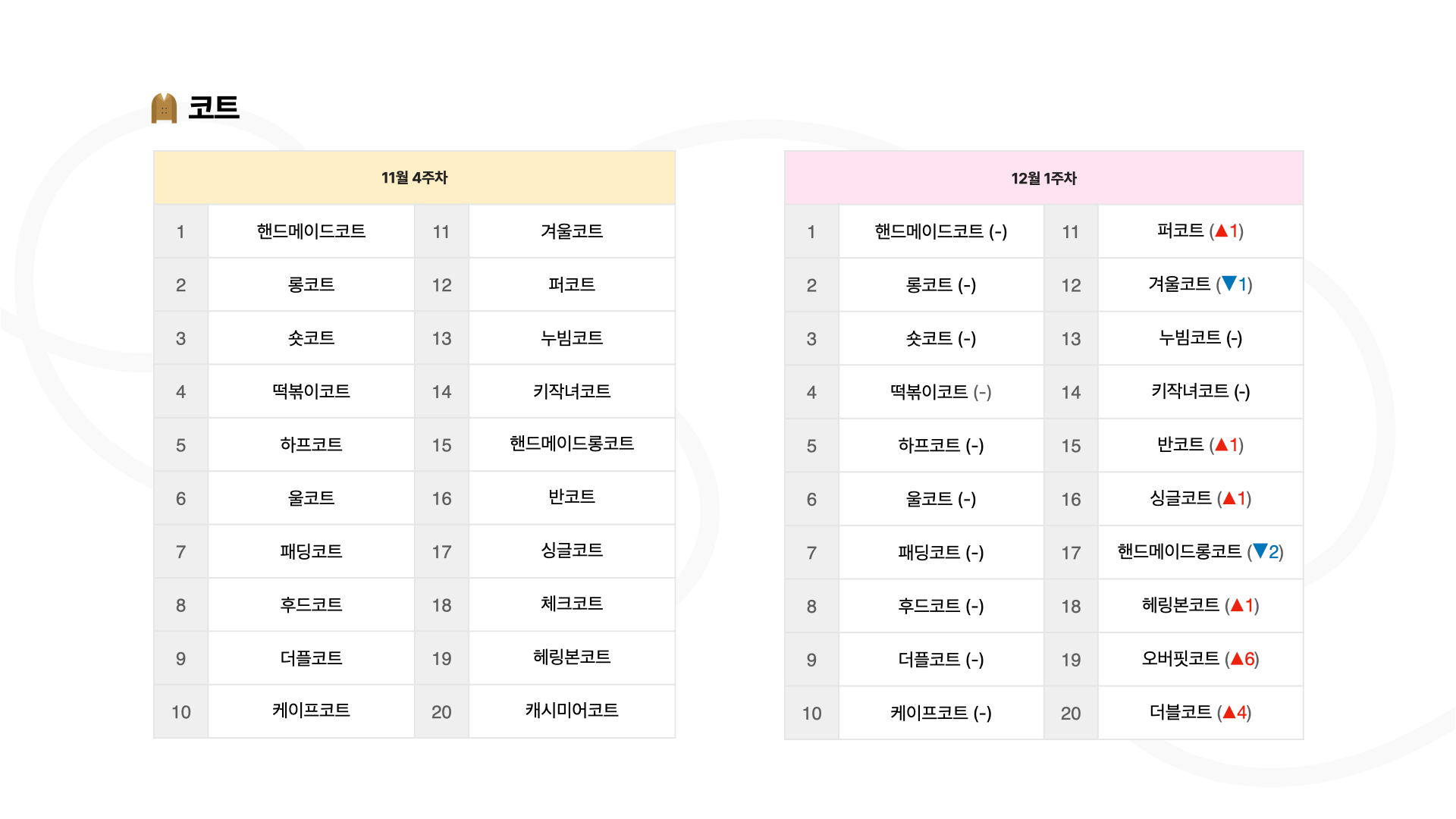This screenshot has width=1456, height=819.
Task: Click the red up arrow next to 헤링본코트
Action: 1237,605
